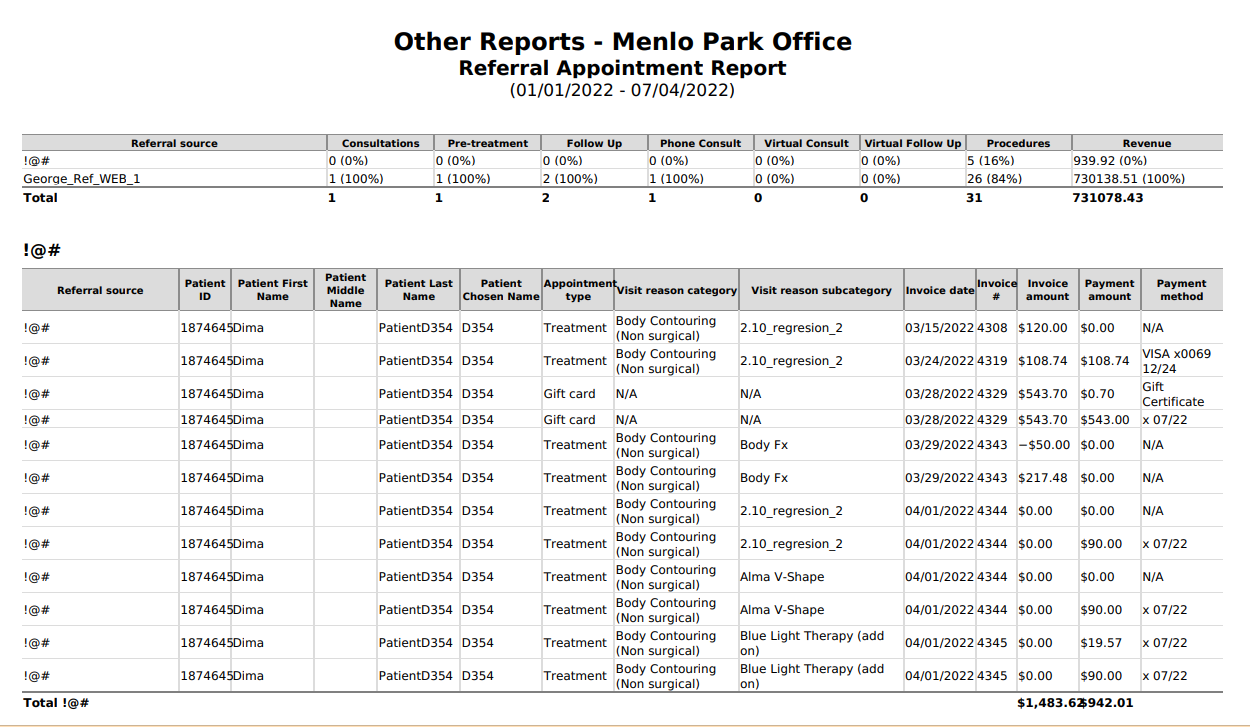Click the Visit reason subcategory column header
Screen dimensions: 1250x727
[821, 290]
